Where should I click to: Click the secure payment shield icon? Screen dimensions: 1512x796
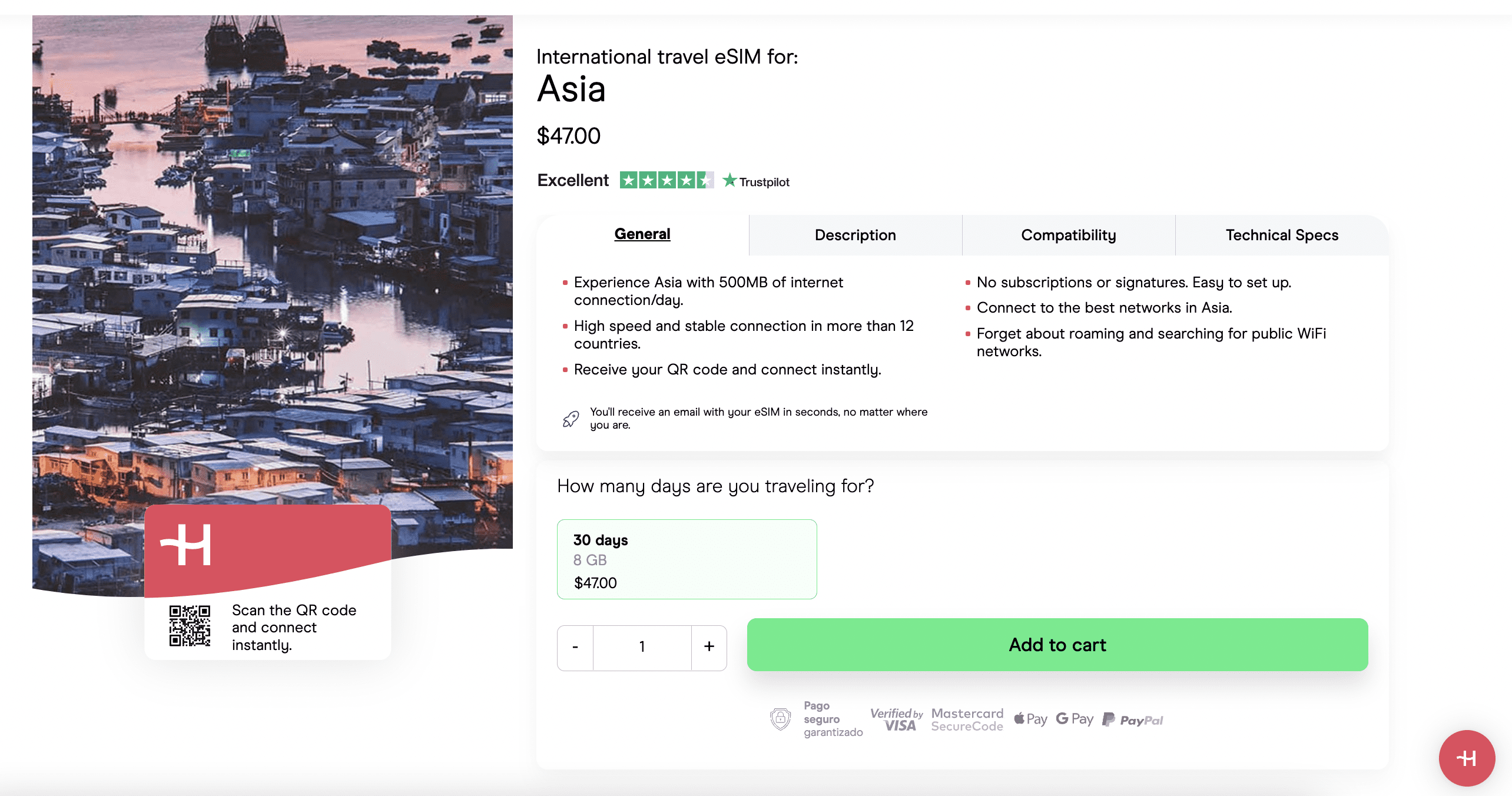[780, 719]
